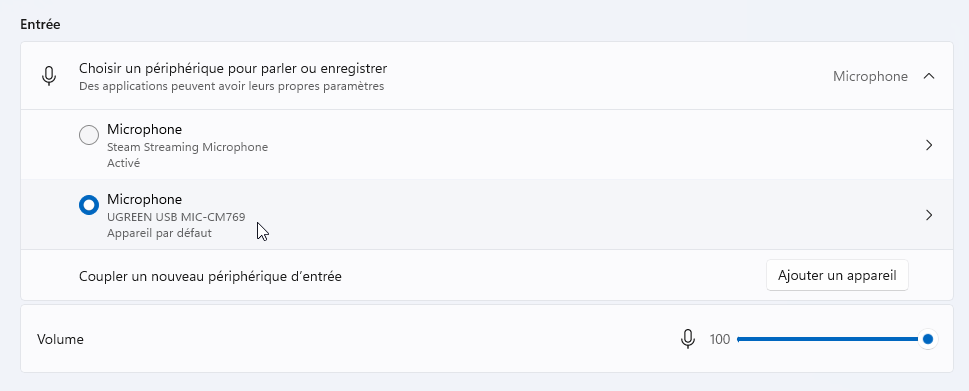Select the UGREEN USB MIC-CM769 radio button
The image size is (969, 391).
coord(89,205)
